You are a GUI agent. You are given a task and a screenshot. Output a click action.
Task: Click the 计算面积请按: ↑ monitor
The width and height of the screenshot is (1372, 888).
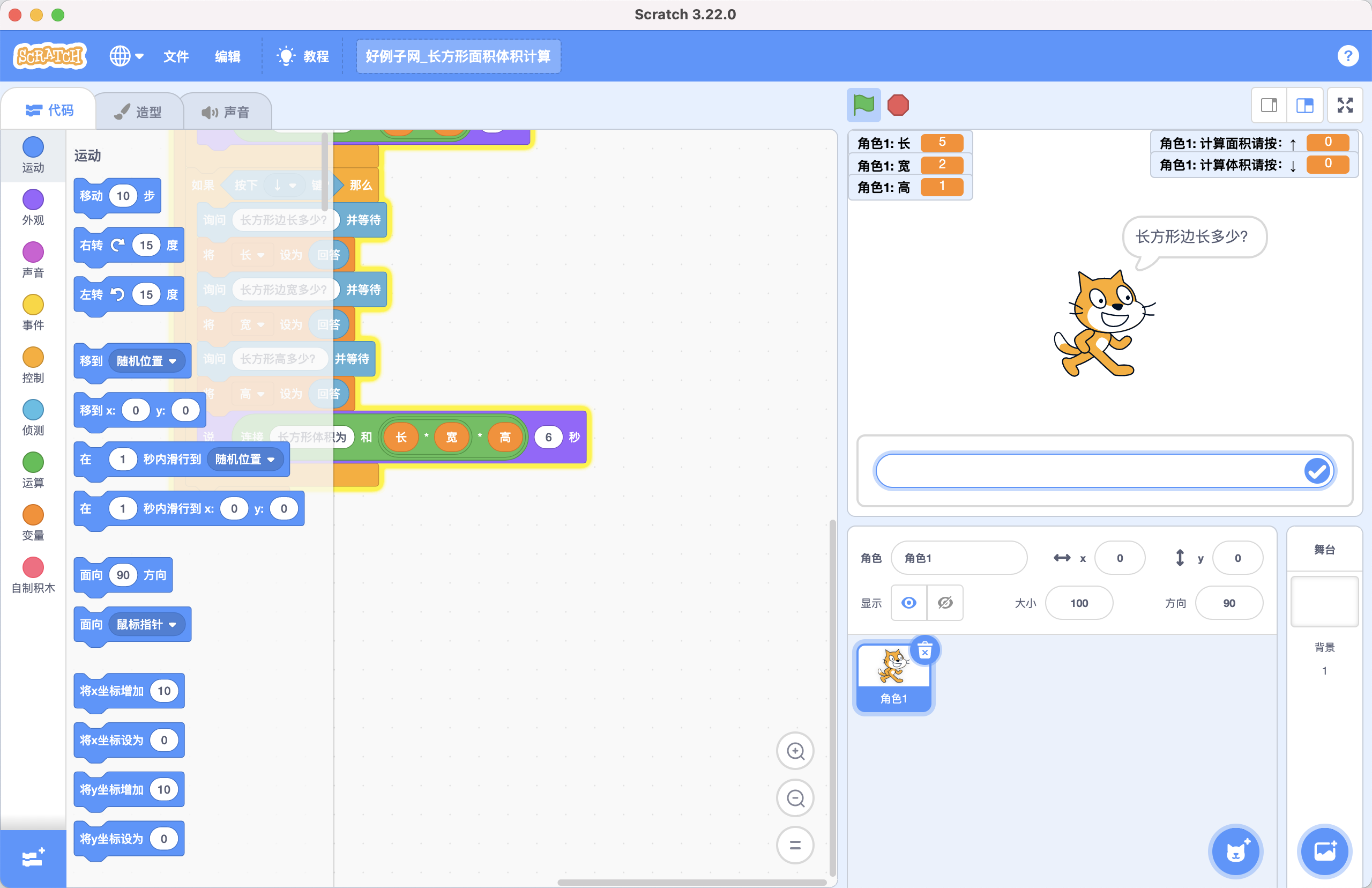tap(1254, 143)
